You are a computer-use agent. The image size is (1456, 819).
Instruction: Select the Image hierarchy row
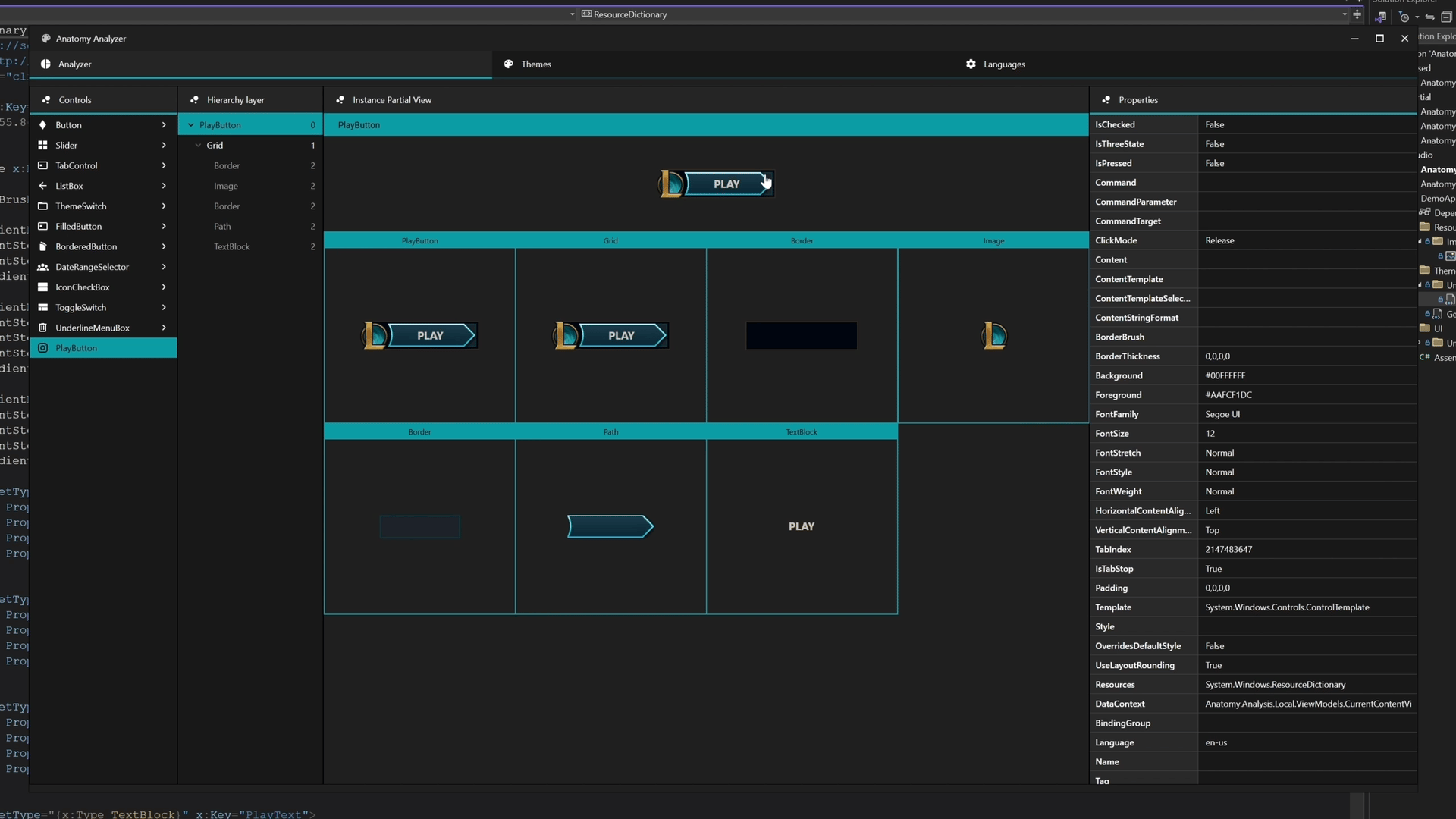click(x=250, y=186)
